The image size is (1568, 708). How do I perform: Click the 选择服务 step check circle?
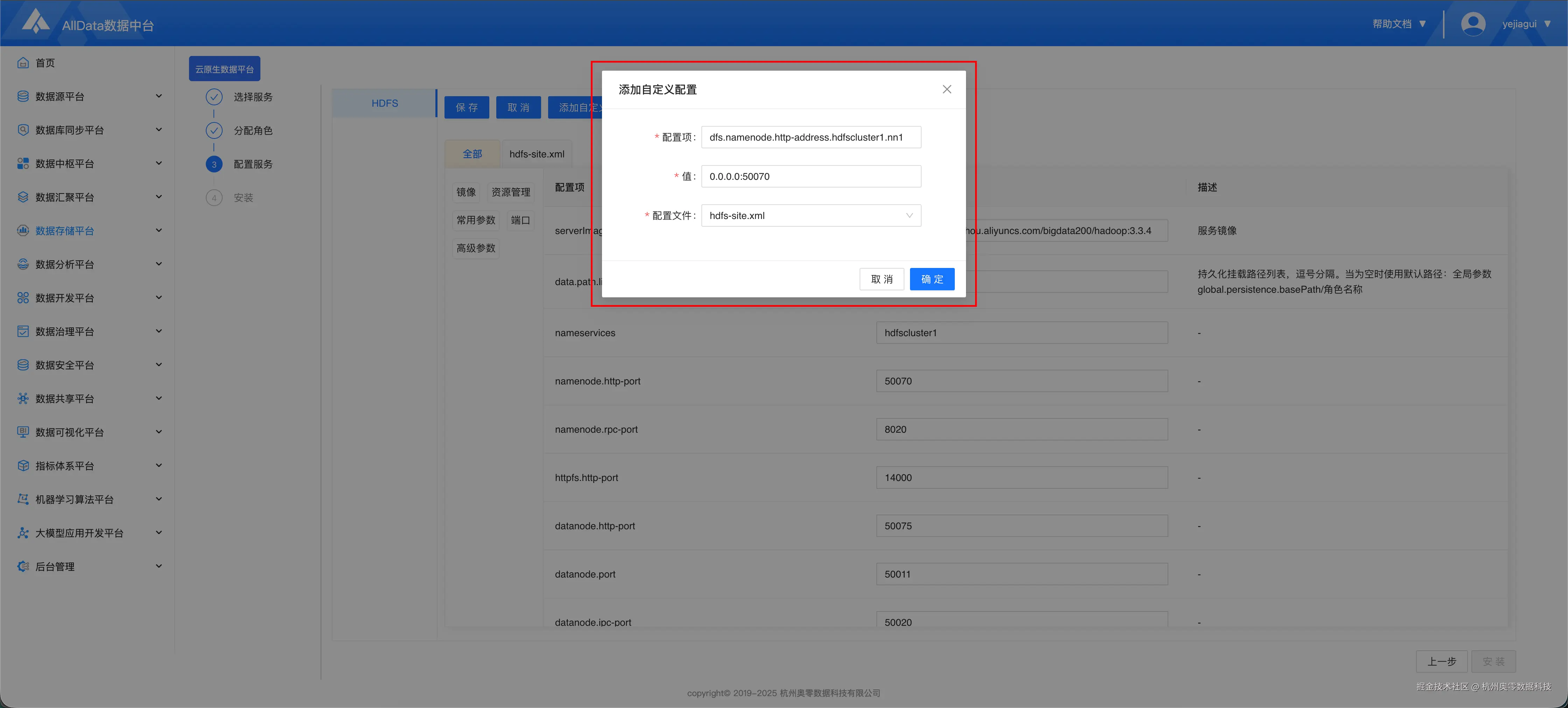pos(213,97)
